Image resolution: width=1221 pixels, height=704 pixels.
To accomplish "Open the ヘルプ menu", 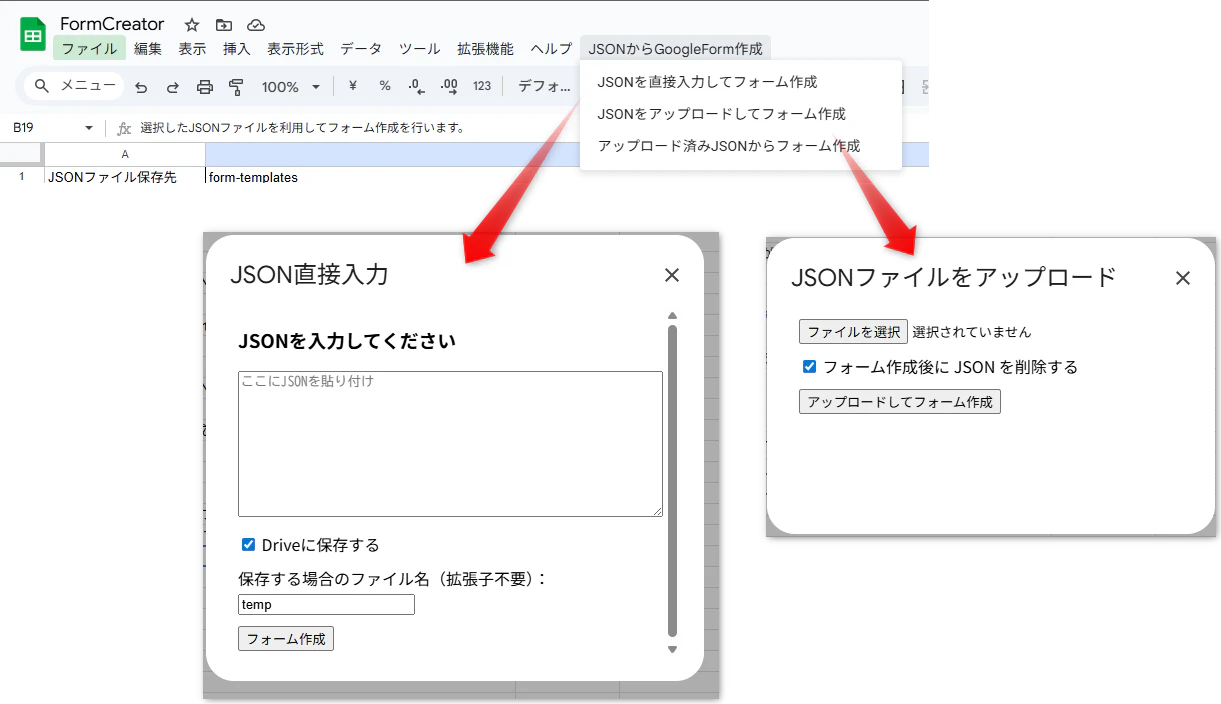I will click(551, 48).
